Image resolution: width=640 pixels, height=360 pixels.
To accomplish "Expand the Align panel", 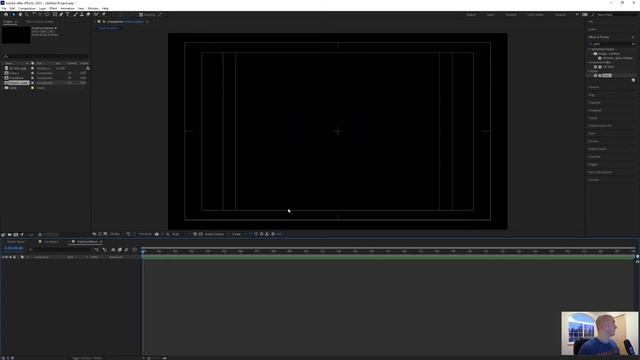I will [x=591, y=95].
